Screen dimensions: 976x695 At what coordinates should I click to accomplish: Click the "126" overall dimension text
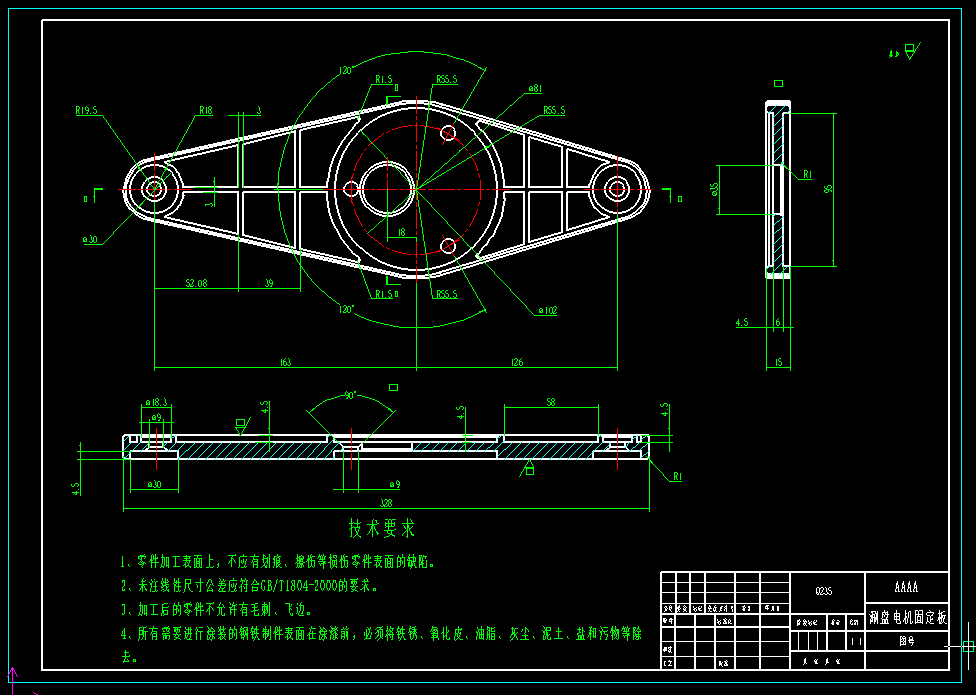517,362
